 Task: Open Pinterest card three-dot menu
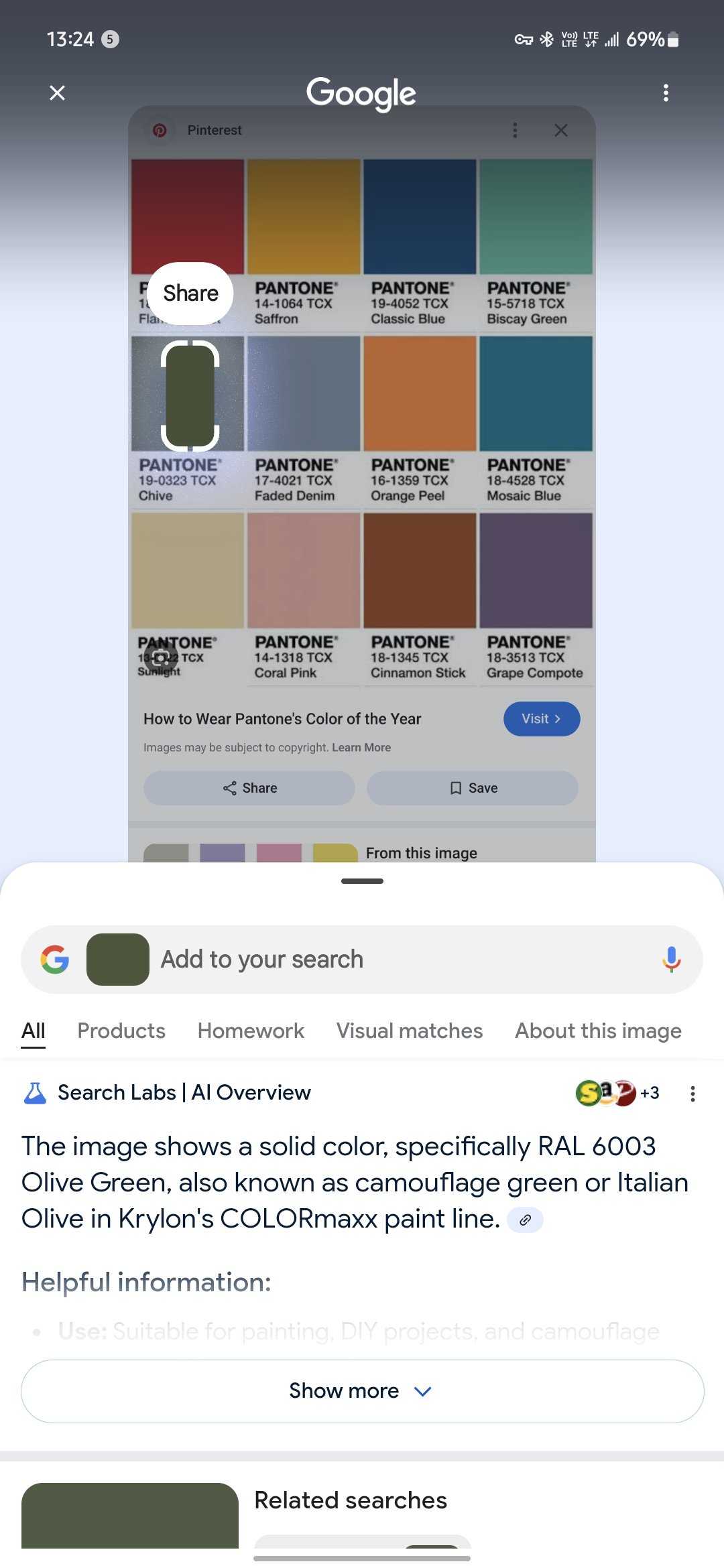tap(515, 130)
